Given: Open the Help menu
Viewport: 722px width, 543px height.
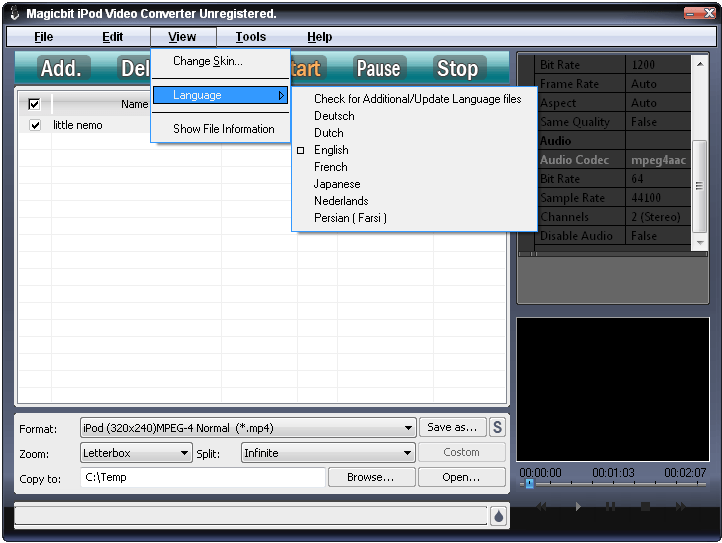Looking at the screenshot, I should 320,36.
